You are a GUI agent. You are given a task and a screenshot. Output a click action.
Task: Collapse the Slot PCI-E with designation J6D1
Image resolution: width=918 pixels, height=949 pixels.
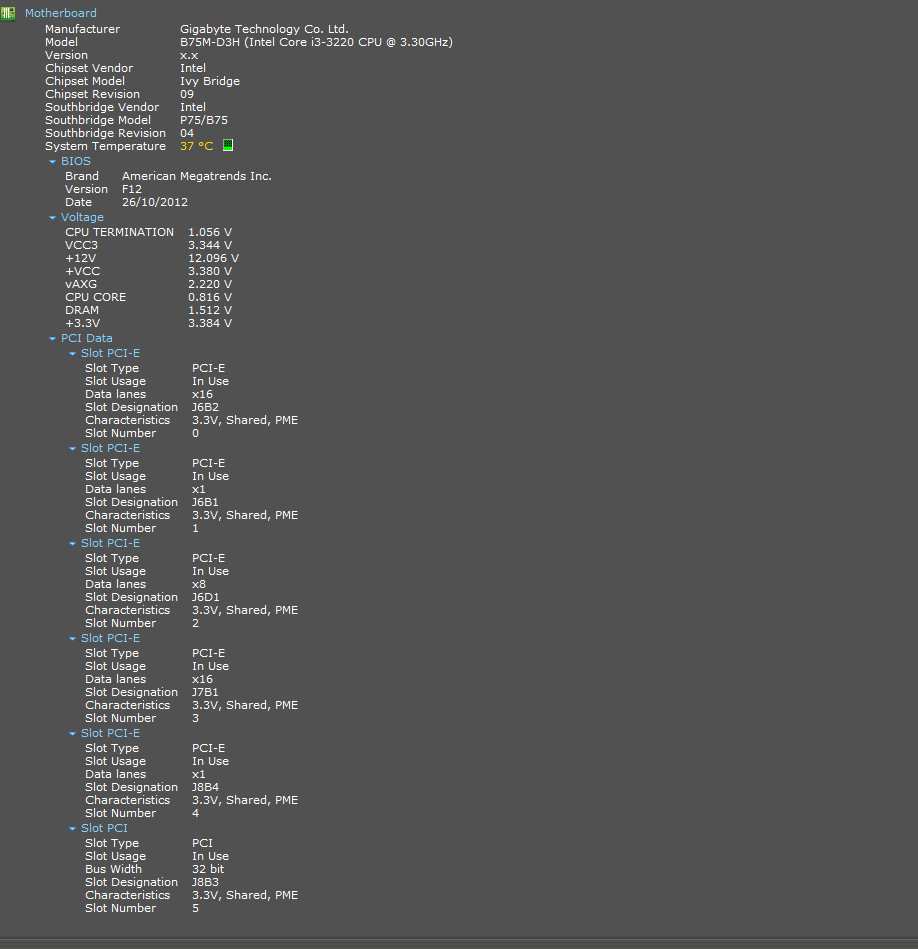click(x=73, y=543)
